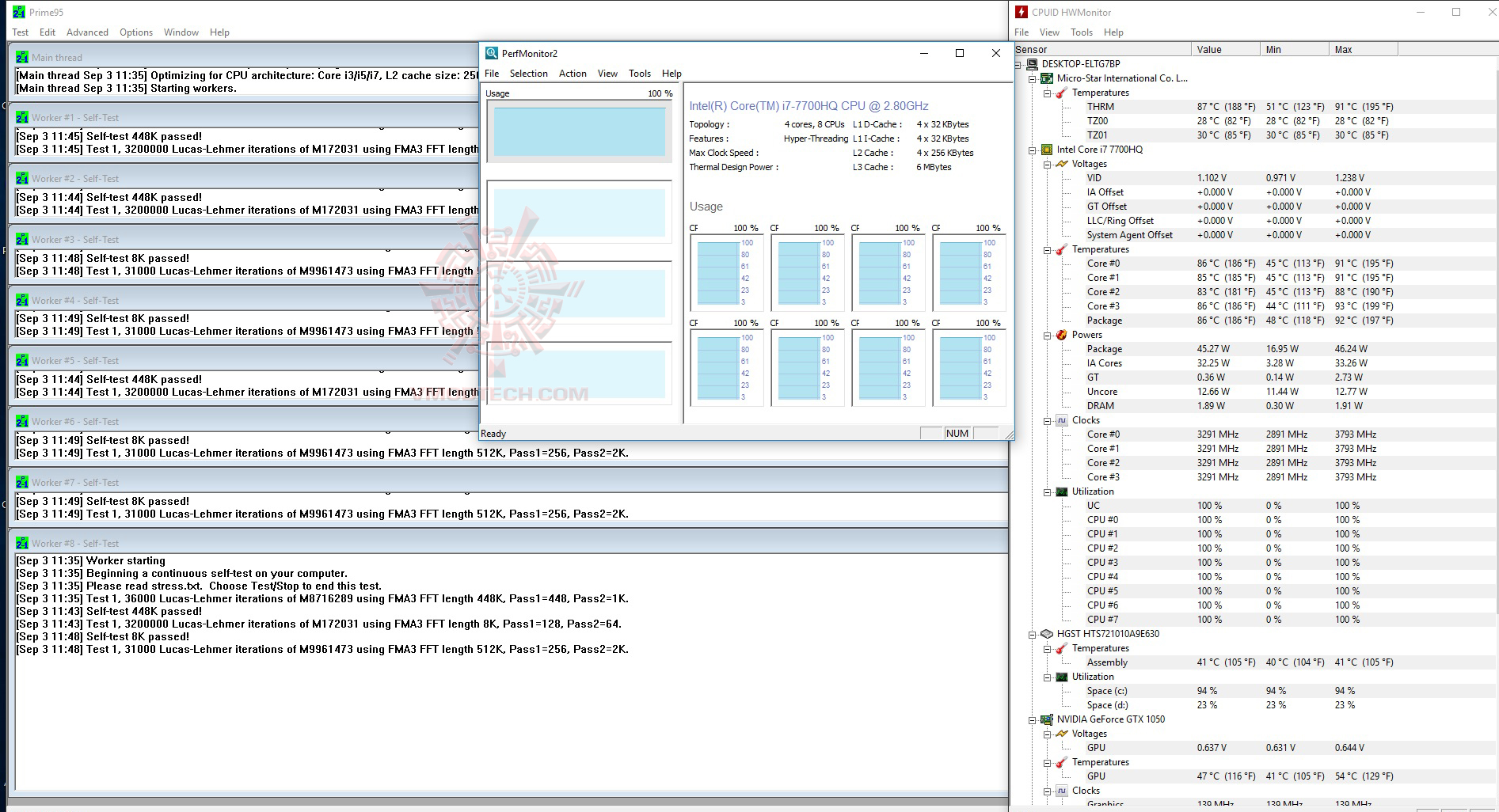Click the PerfMonitor2 magnifier icon in title bar
The height and width of the screenshot is (812, 1499).
click(492, 53)
